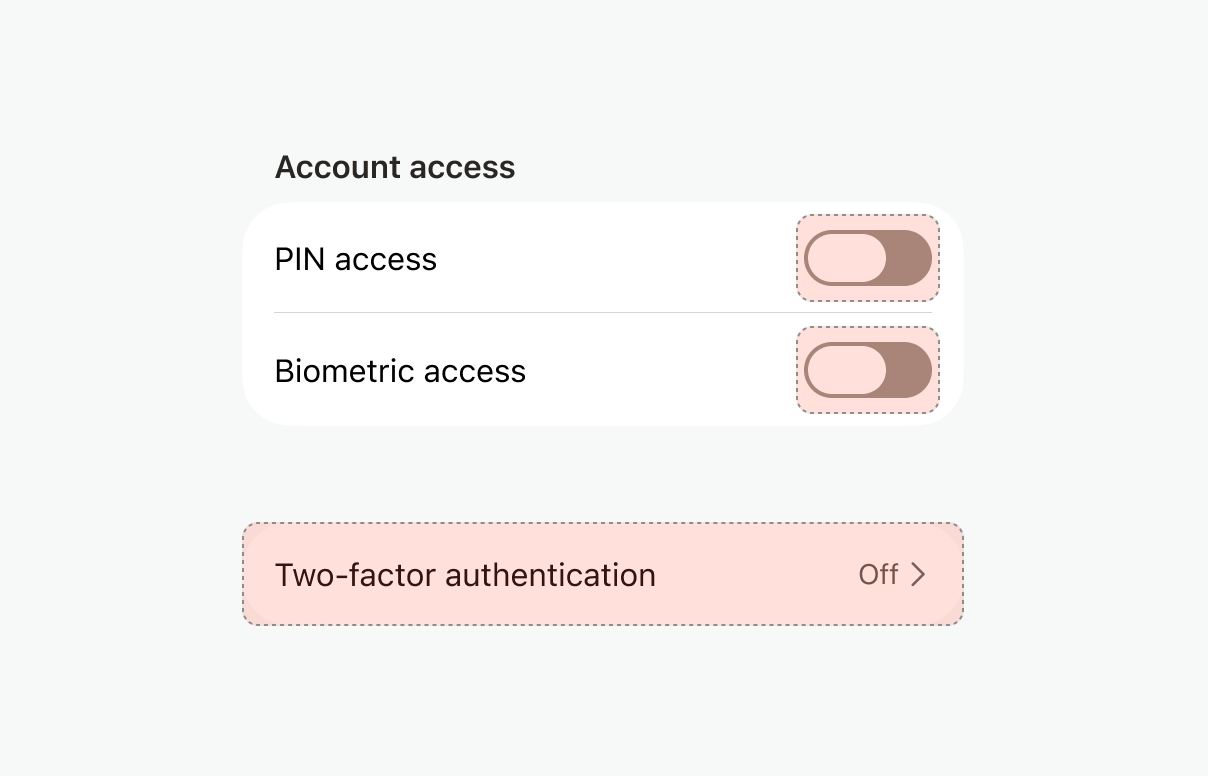The height and width of the screenshot is (776, 1208).
Task: Select the Two-factor authentication label text
Action: tap(465, 575)
